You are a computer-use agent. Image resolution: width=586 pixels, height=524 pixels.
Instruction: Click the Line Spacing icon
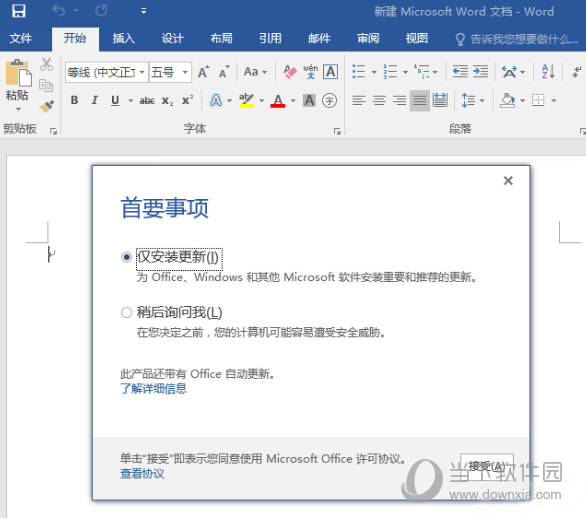[x=468, y=100]
